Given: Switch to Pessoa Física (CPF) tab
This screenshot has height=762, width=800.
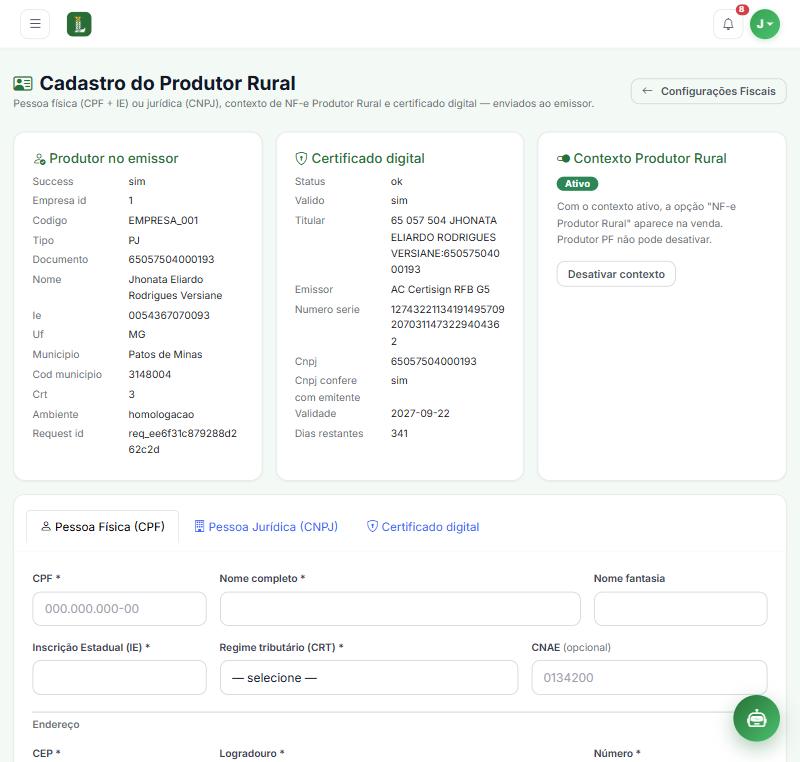Looking at the screenshot, I should (103, 527).
